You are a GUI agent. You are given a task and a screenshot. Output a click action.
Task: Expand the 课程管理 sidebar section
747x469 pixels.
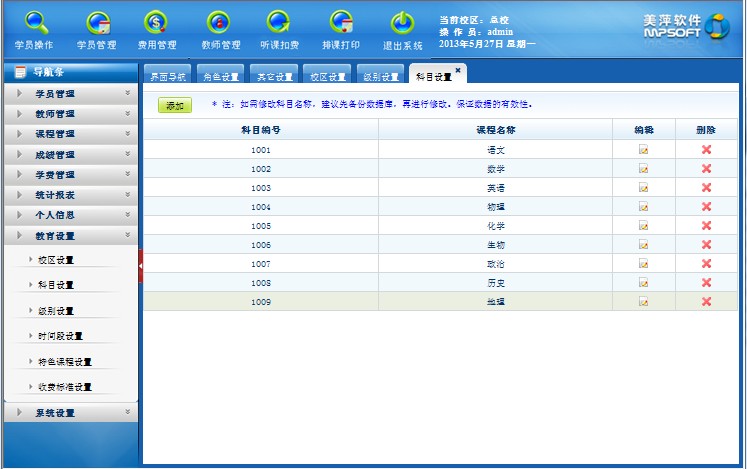tap(69, 134)
